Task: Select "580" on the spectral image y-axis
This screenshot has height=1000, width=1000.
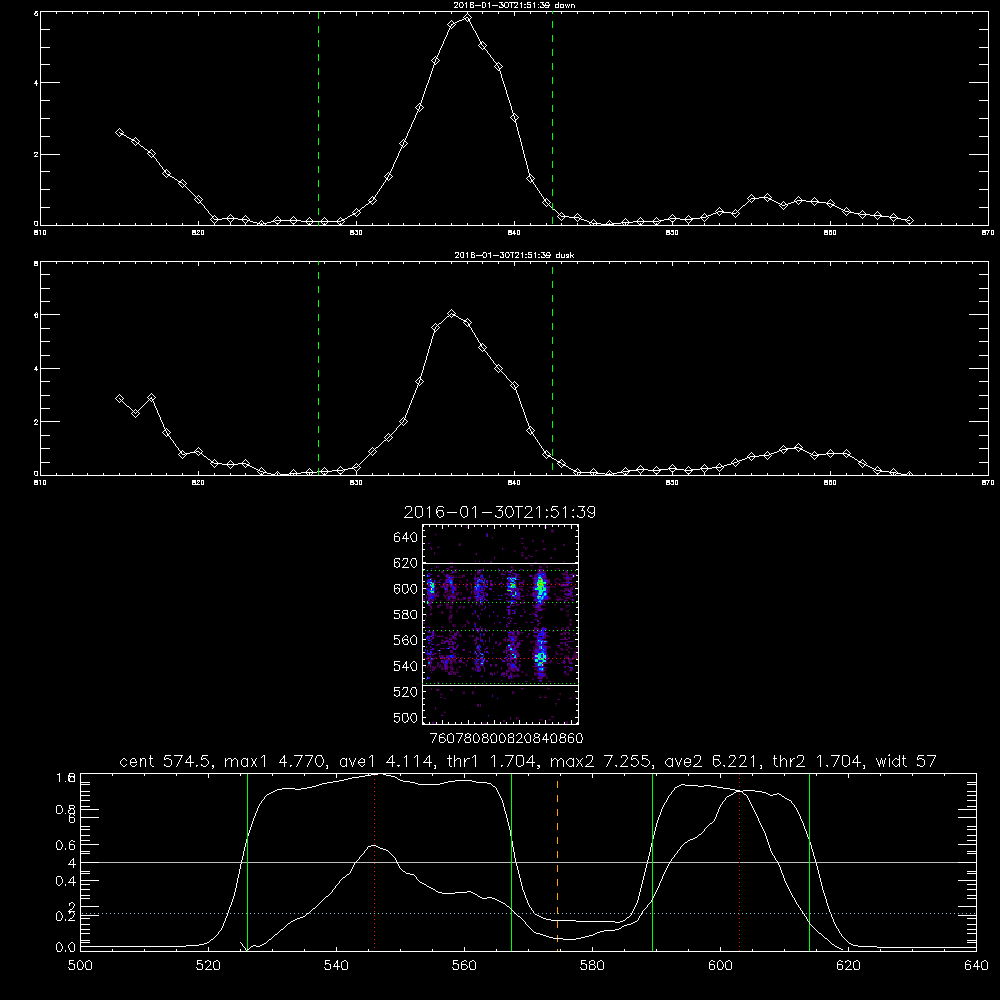Action: click(x=406, y=615)
